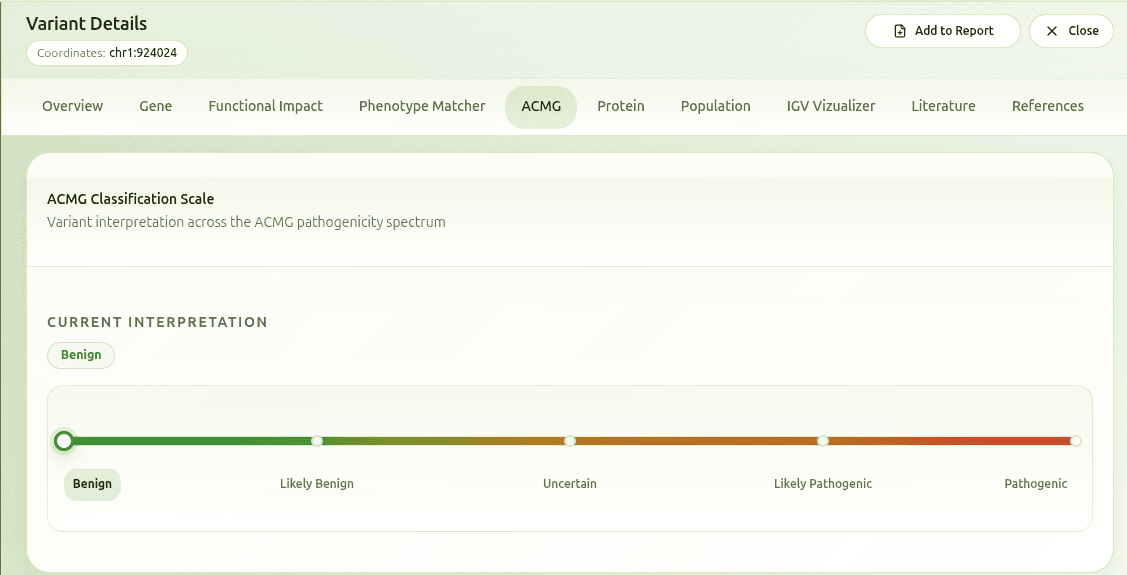Go to the Phenotype Matcher tab
The height and width of the screenshot is (575, 1127).
pyautogui.click(x=422, y=106)
